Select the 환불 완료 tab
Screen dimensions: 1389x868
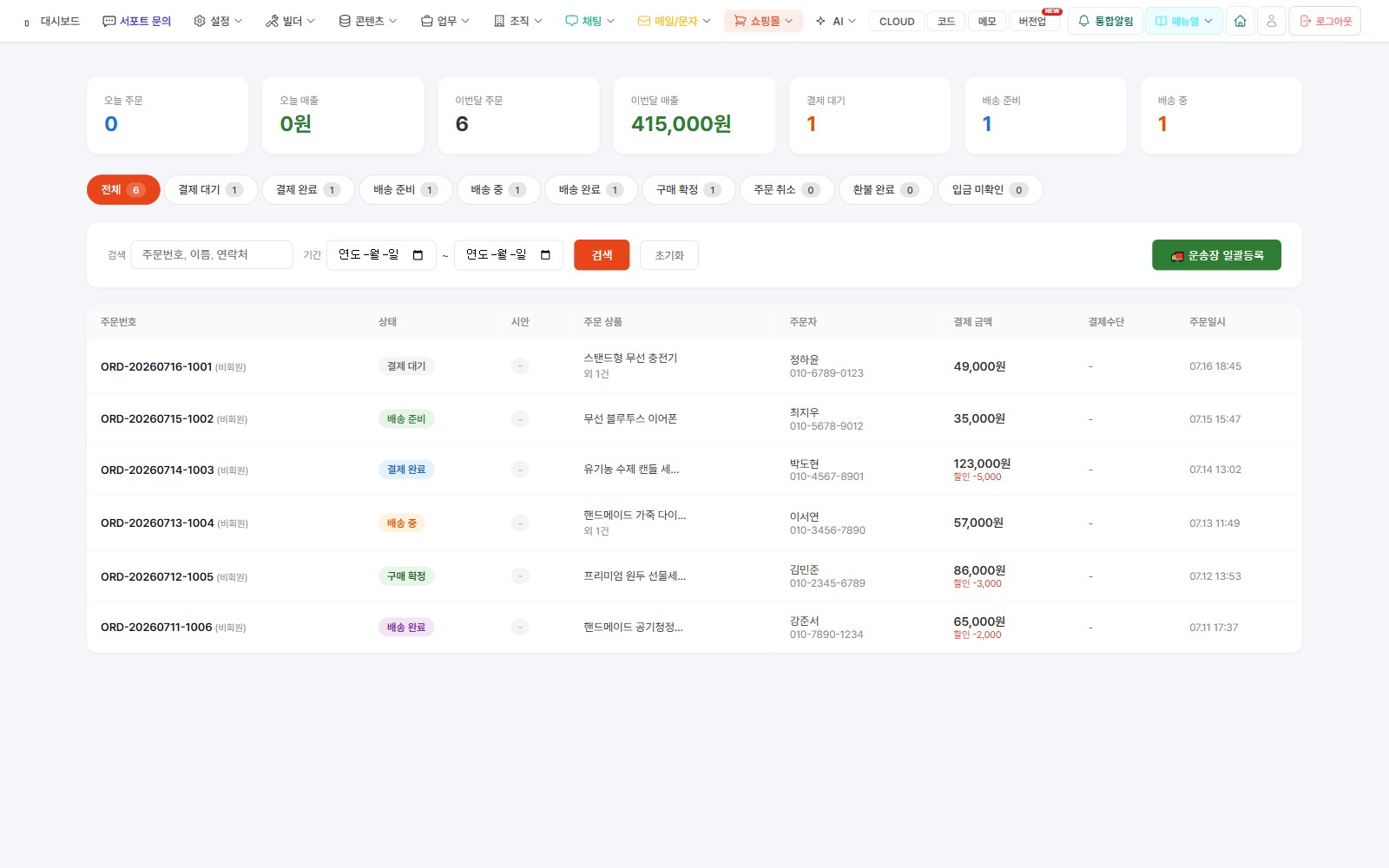(x=885, y=190)
